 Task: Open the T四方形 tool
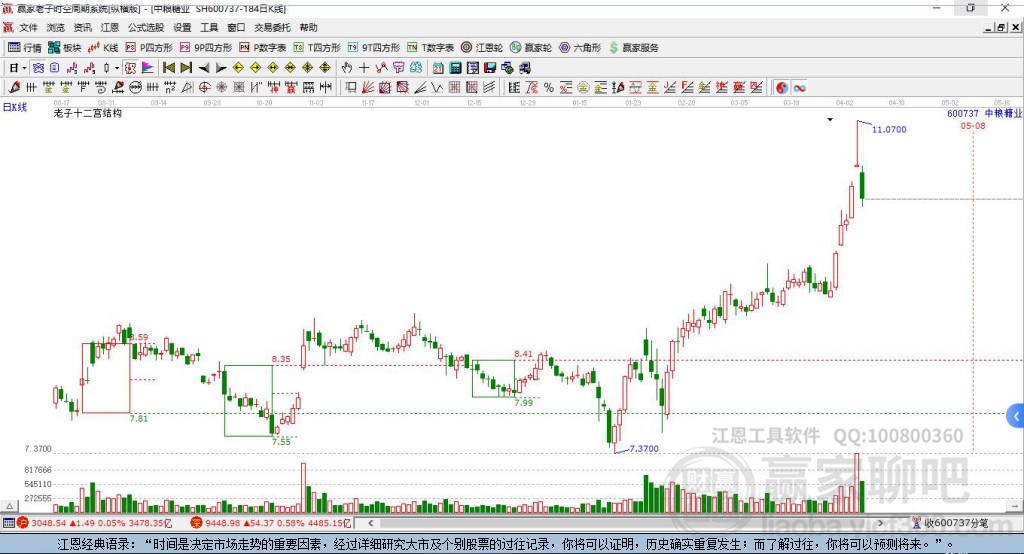coord(317,48)
